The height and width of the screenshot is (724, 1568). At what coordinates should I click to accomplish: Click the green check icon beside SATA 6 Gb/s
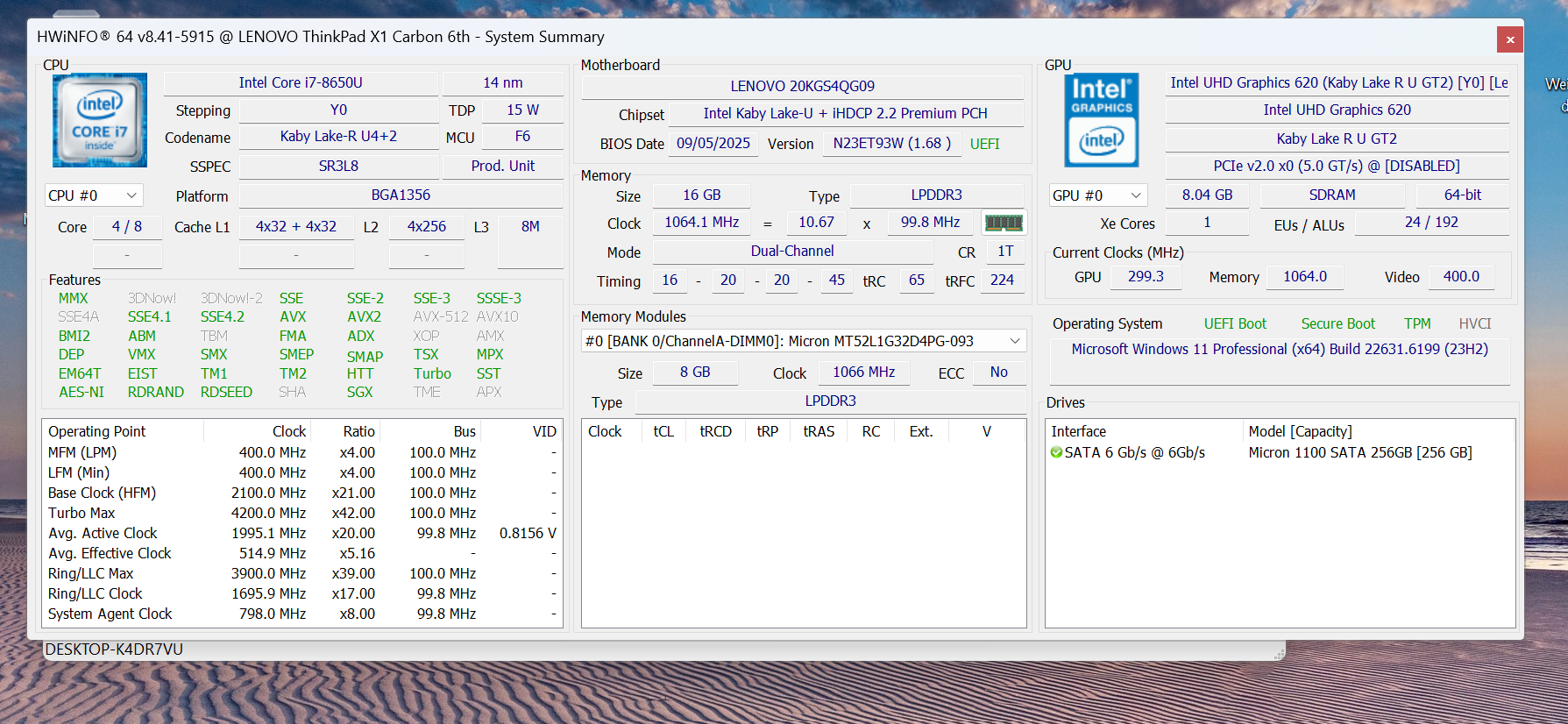[x=1057, y=452]
